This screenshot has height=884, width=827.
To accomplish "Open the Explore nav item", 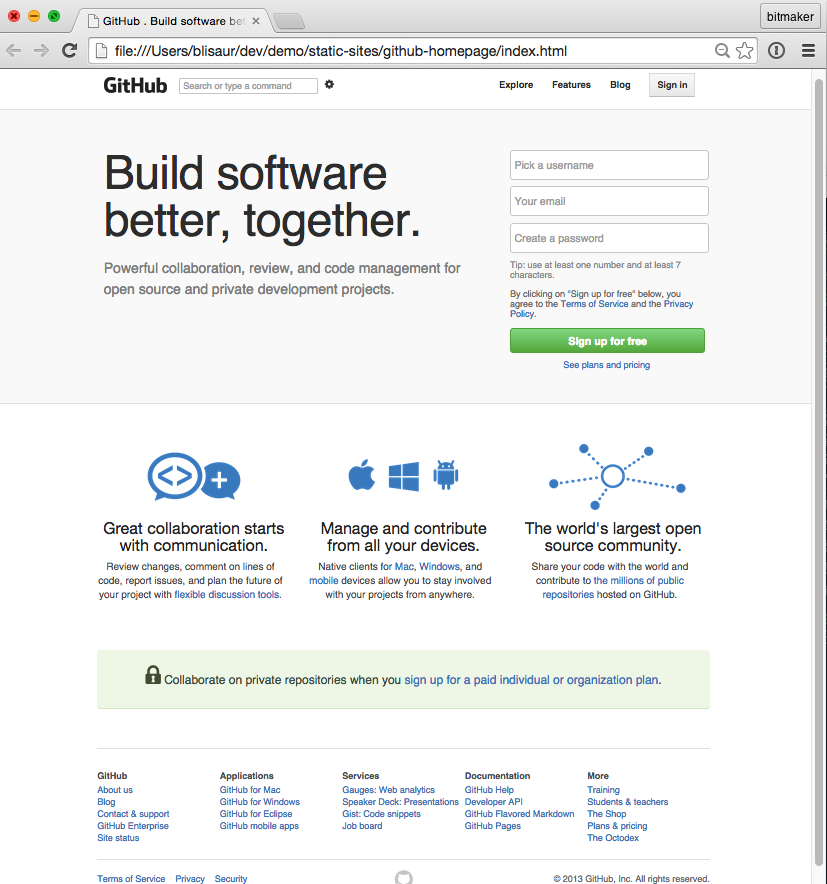I will pos(516,85).
